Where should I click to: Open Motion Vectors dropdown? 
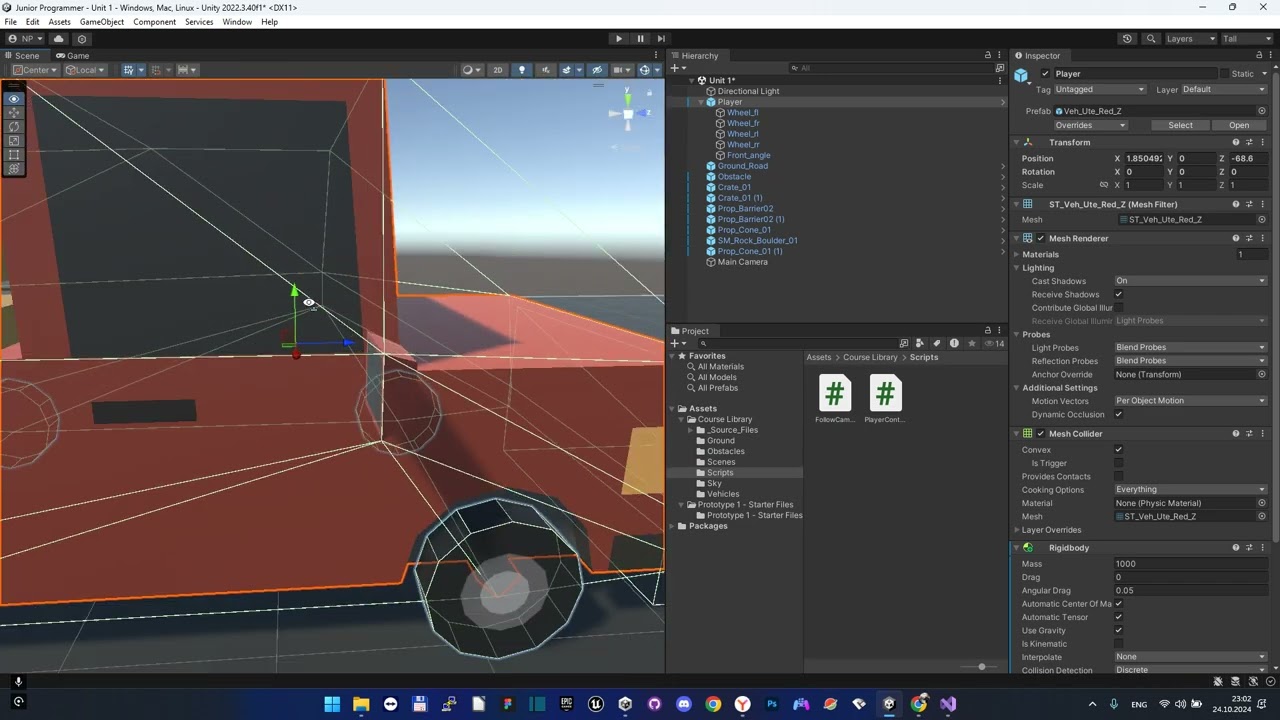click(1191, 401)
